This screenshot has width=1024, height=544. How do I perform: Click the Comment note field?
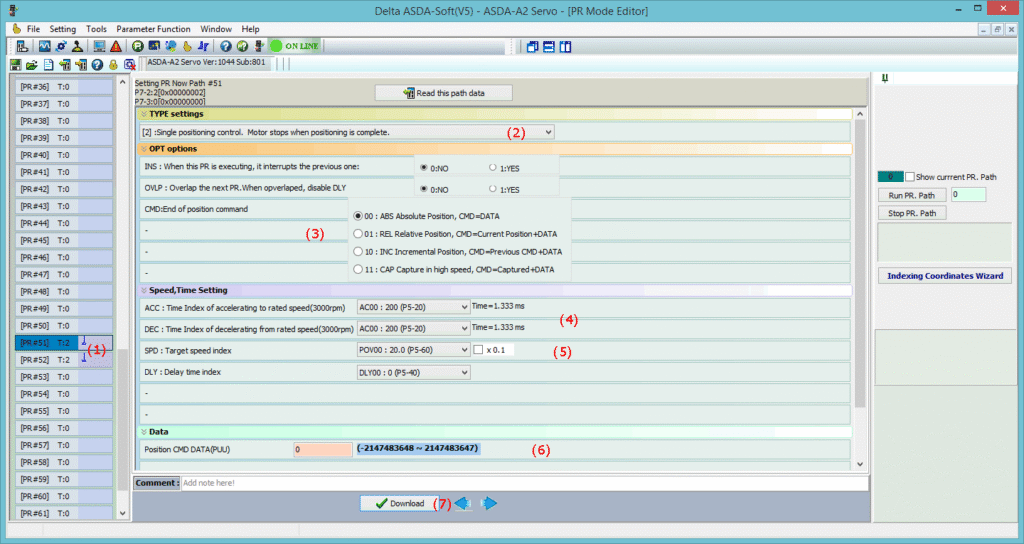(x=524, y=483)
